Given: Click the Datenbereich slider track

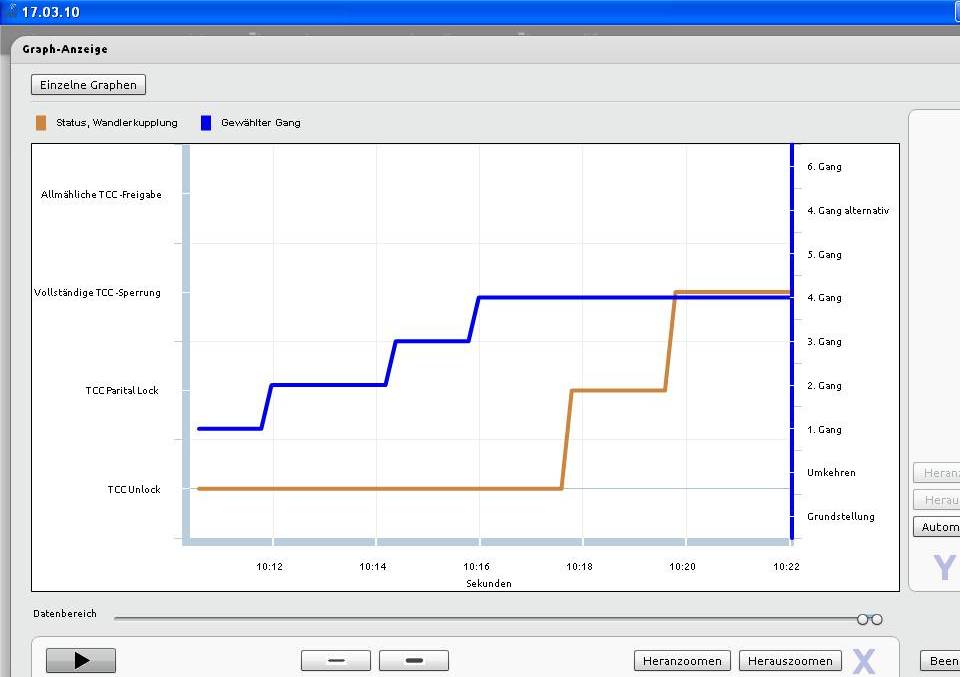Looking at the screenshot, I should click(480, 619).
